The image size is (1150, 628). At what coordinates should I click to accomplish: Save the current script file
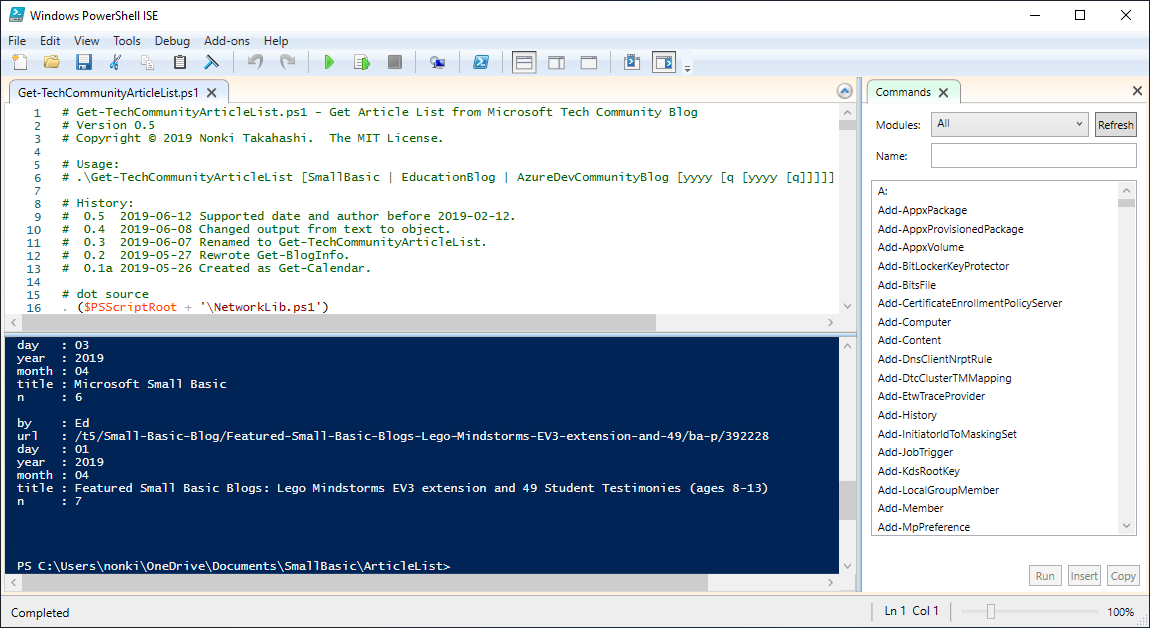tap(84, 61)
